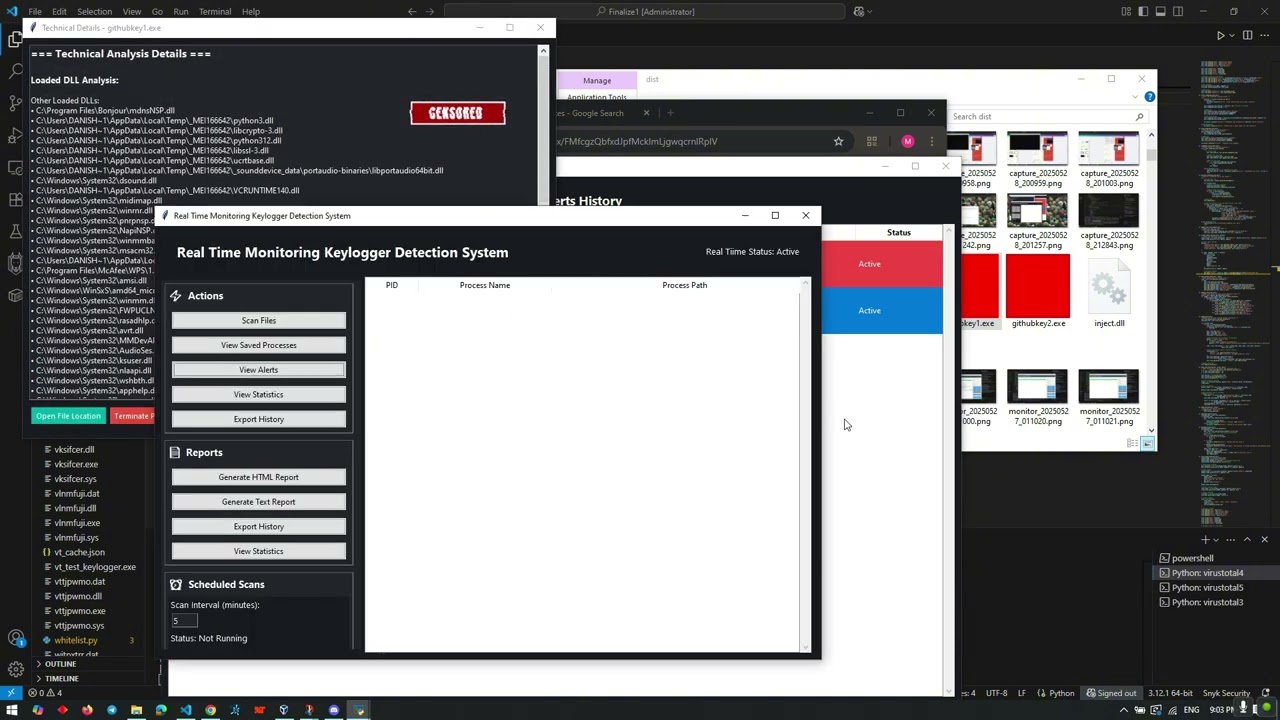The height and width of the screenshot is (720, 1280).
Task: Click File Explorer help question icon
Action: (1149, 97)
